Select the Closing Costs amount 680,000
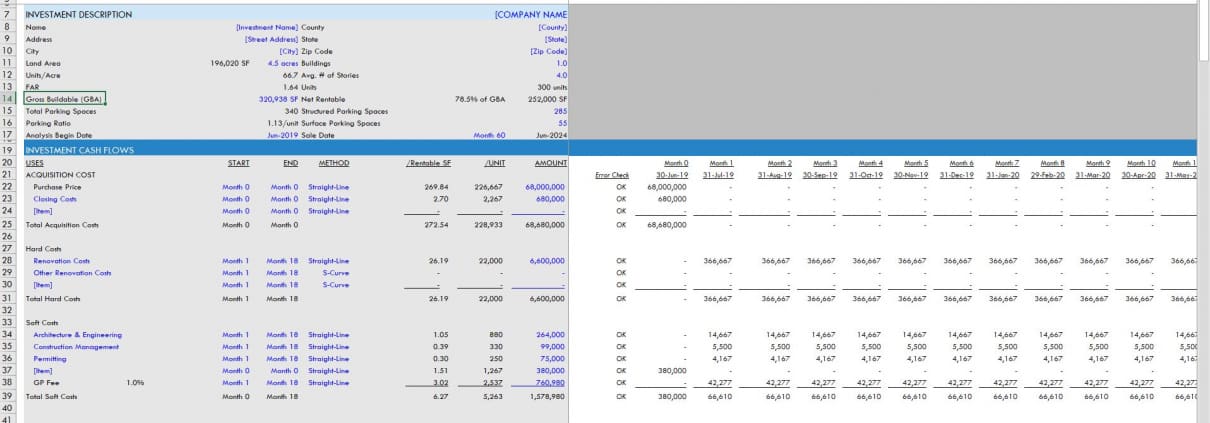1210x423 pixels. (550, 198)
